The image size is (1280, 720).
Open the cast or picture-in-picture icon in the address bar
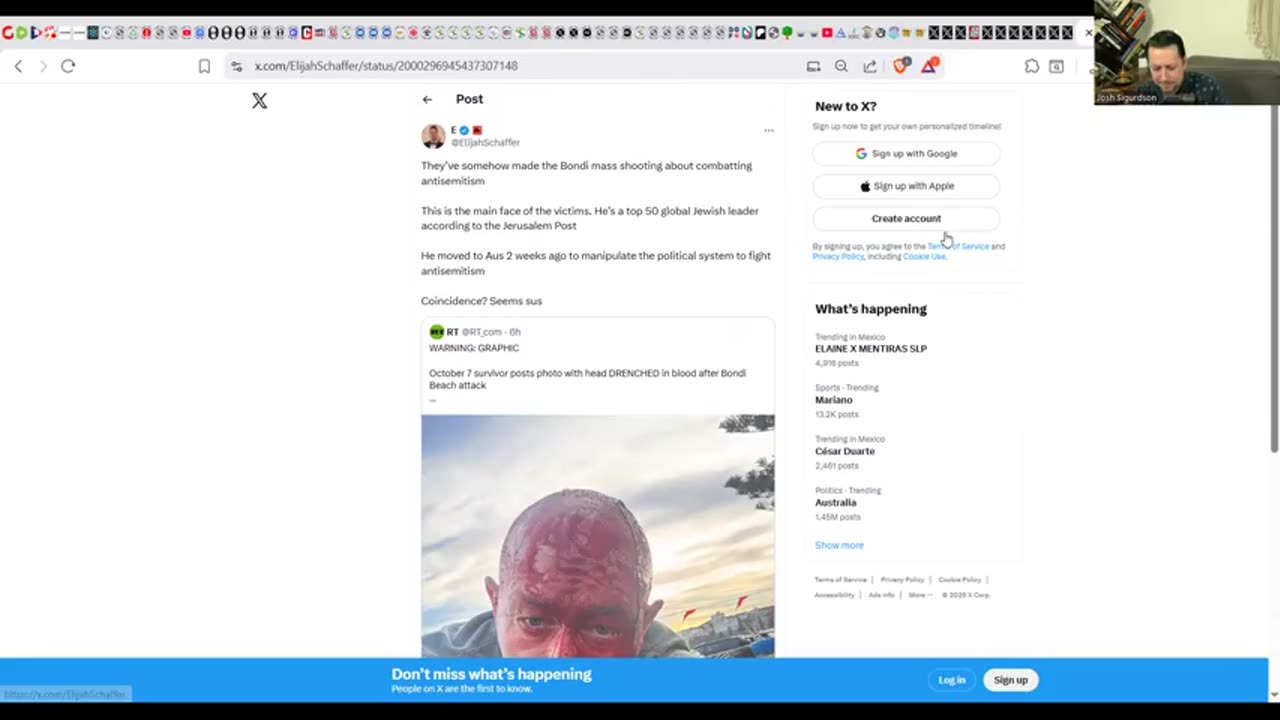tap(813, 66)
